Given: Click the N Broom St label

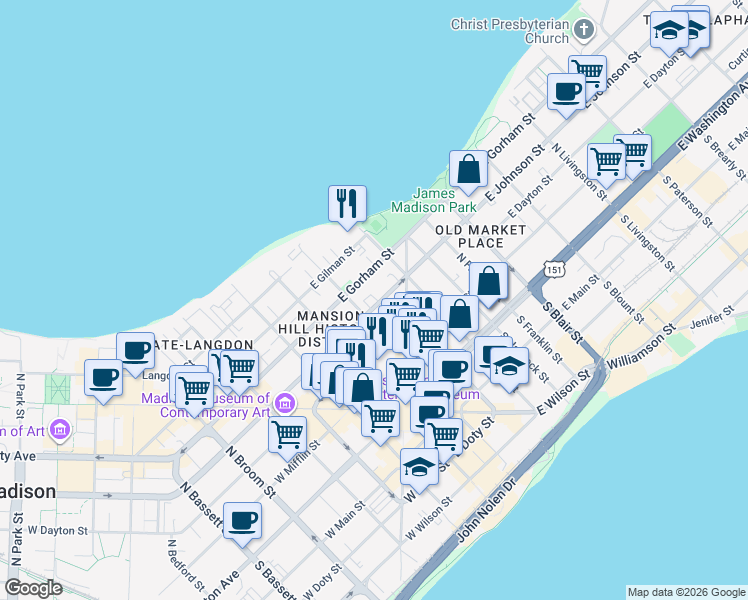Looking at the screenshot, I should coord(251,472).
